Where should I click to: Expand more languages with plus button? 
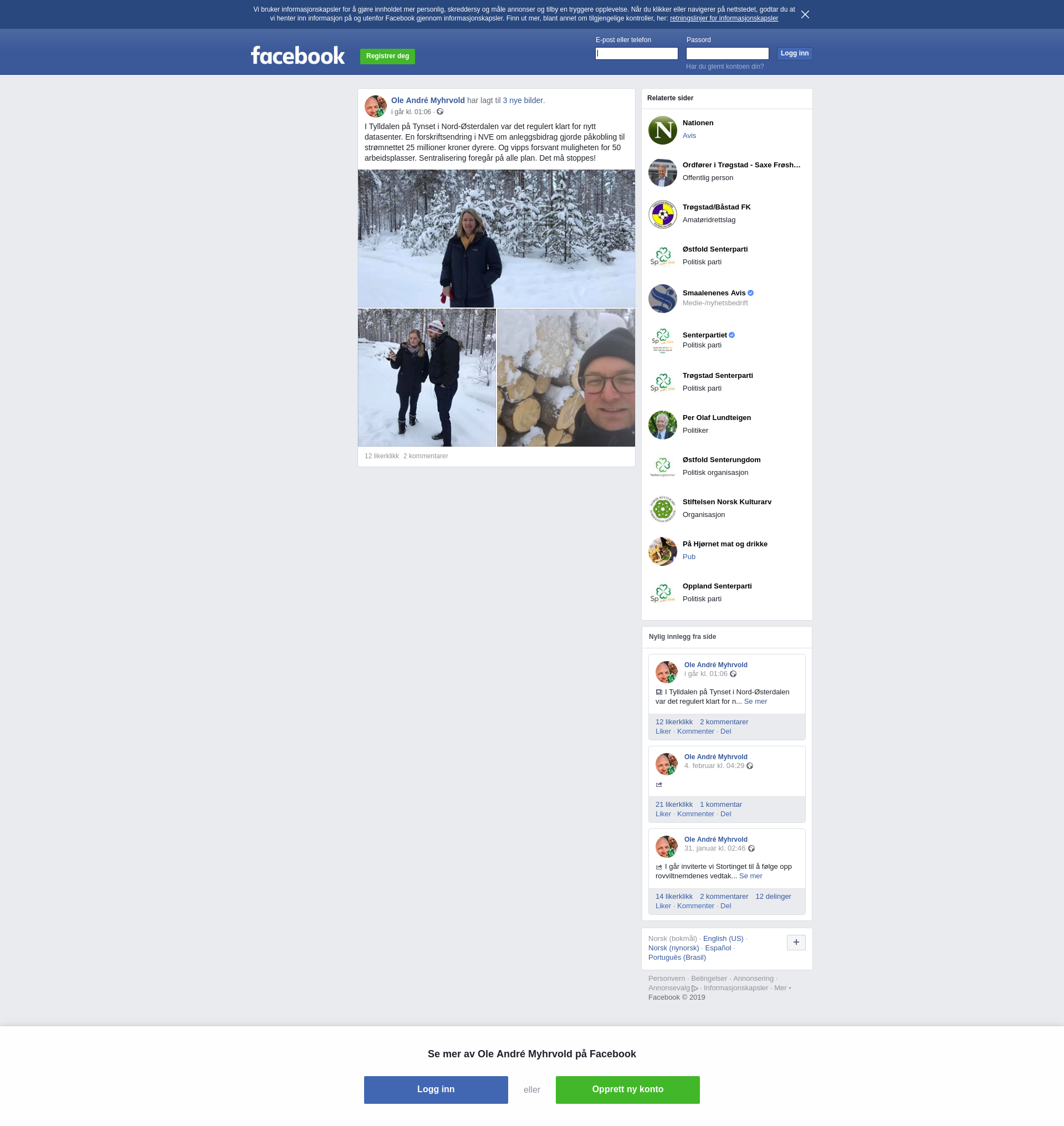[796, 942]
